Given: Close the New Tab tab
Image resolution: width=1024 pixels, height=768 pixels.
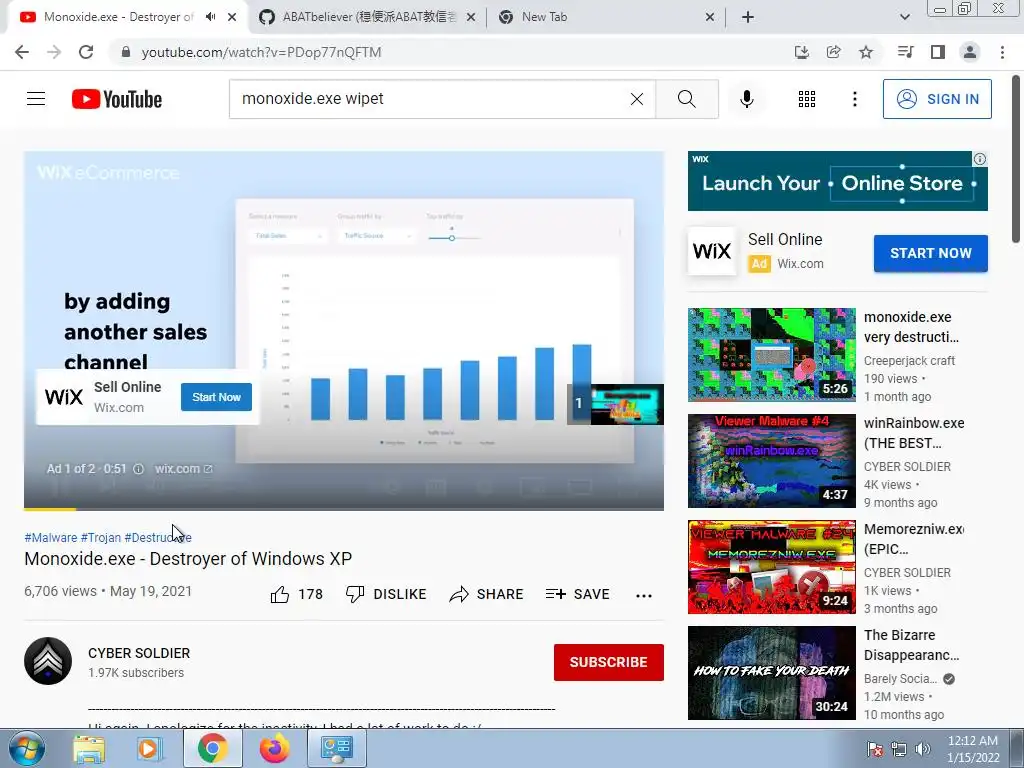Looking at the screenshot, I should [x=710, y=18].
